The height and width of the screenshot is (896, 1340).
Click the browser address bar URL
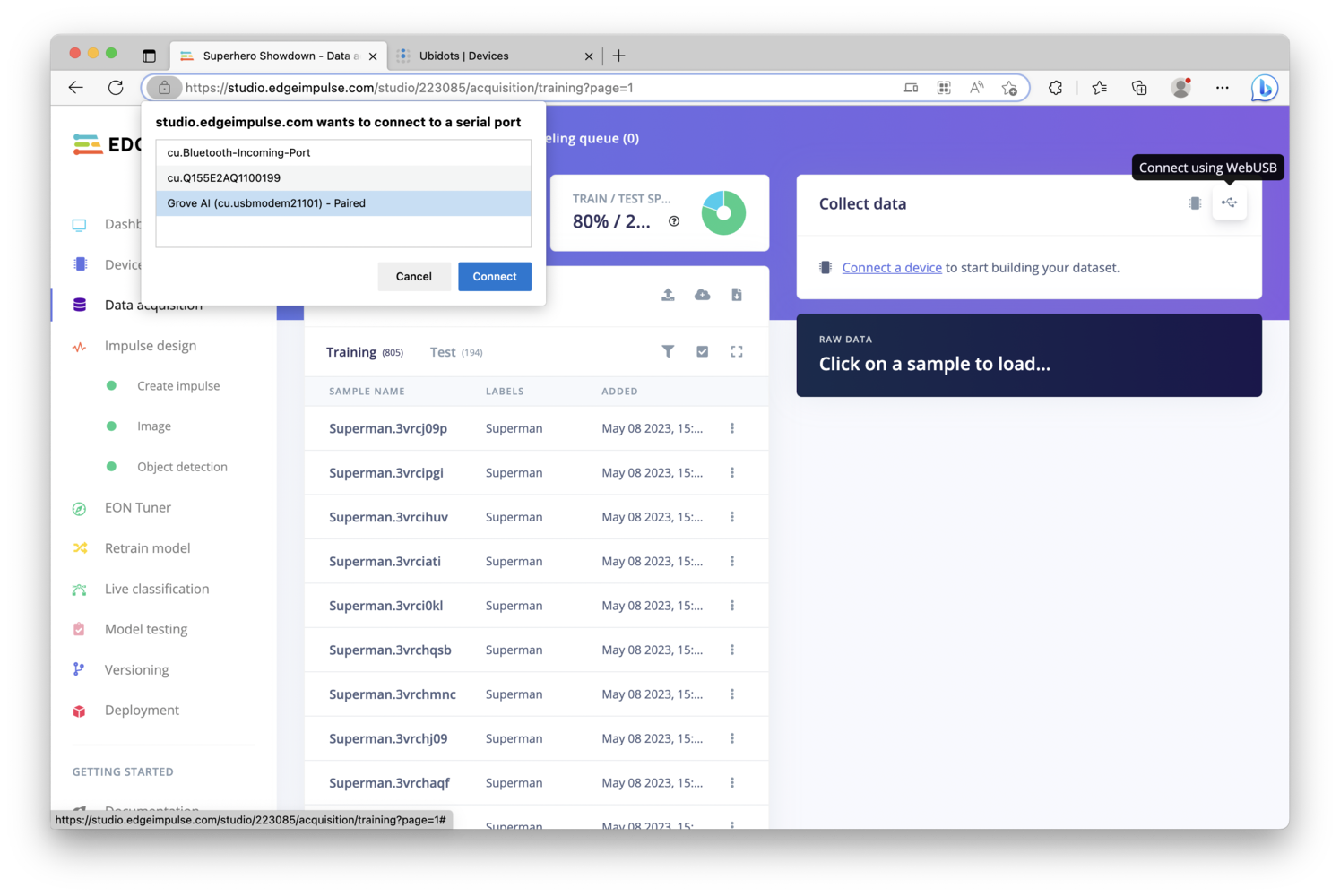(x=409, y=88)
